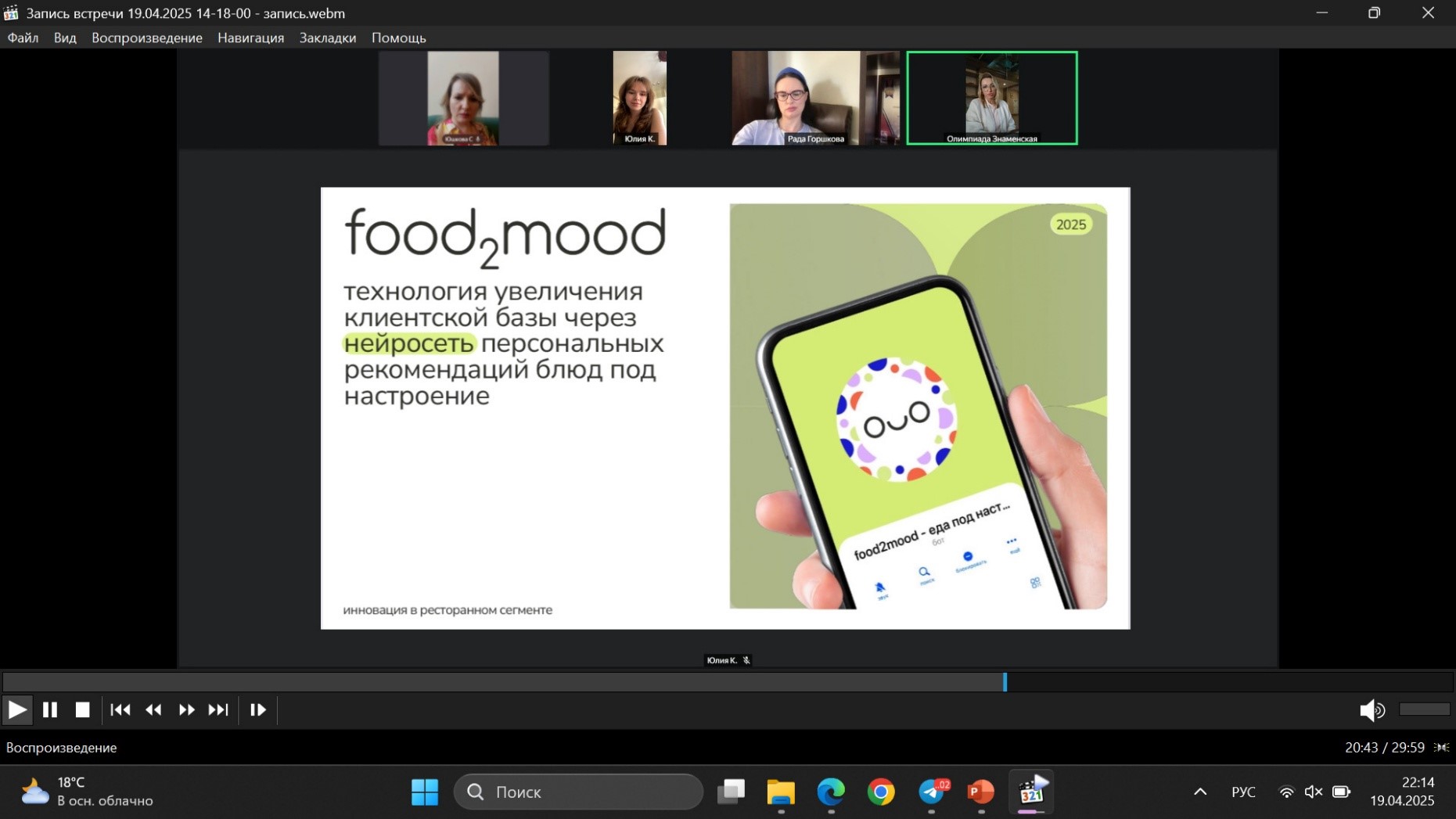Skip to previous file button

pos(120,710)
